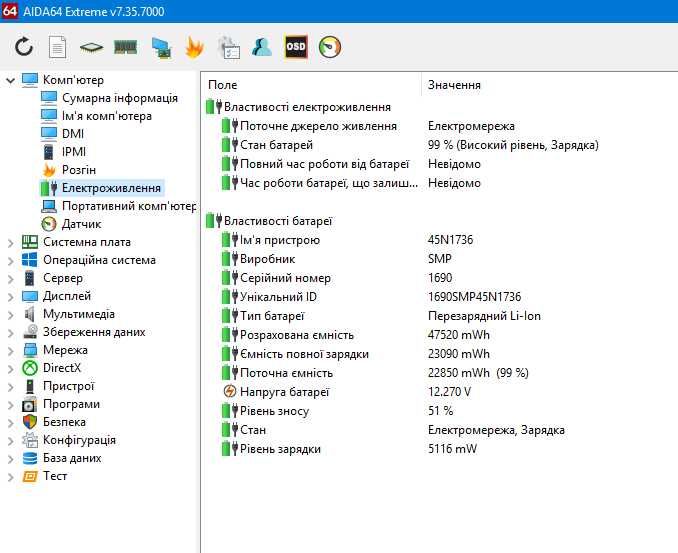Expand the Системна плата node

[x=11, y=243]
